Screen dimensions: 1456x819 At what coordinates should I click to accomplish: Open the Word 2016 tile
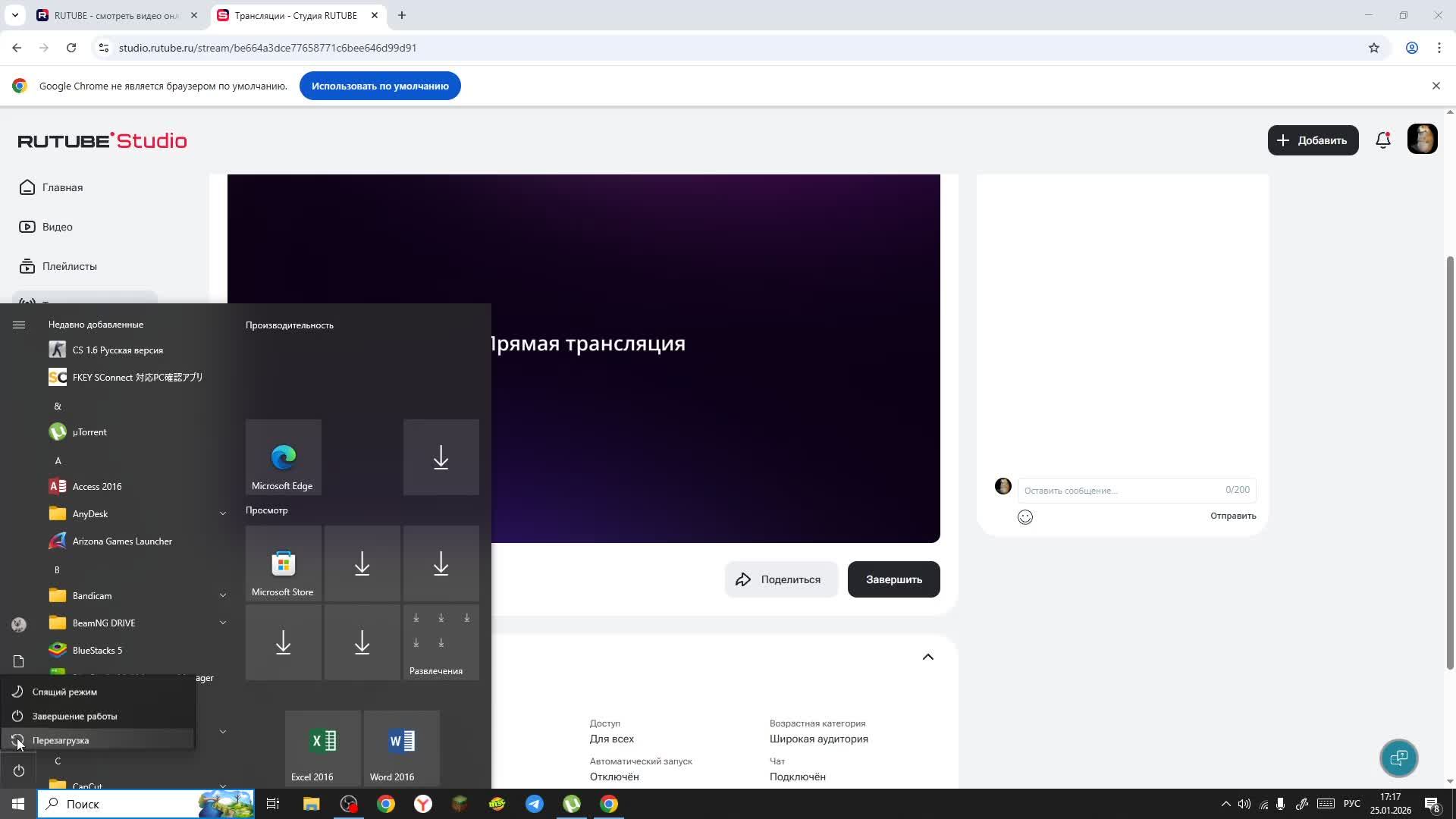(x=401, y=747)
